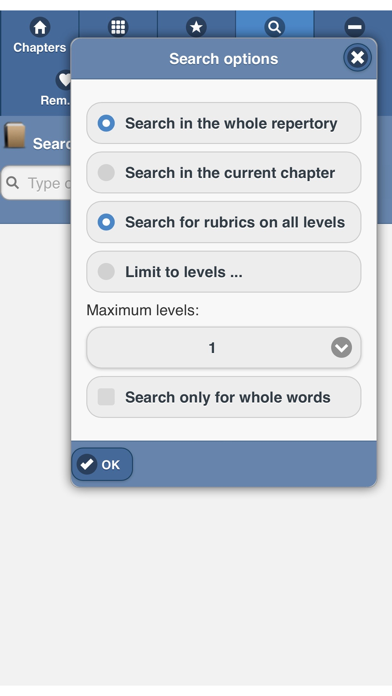
Task: Open the Maximum levels dropdown
Action: point(224,348)
